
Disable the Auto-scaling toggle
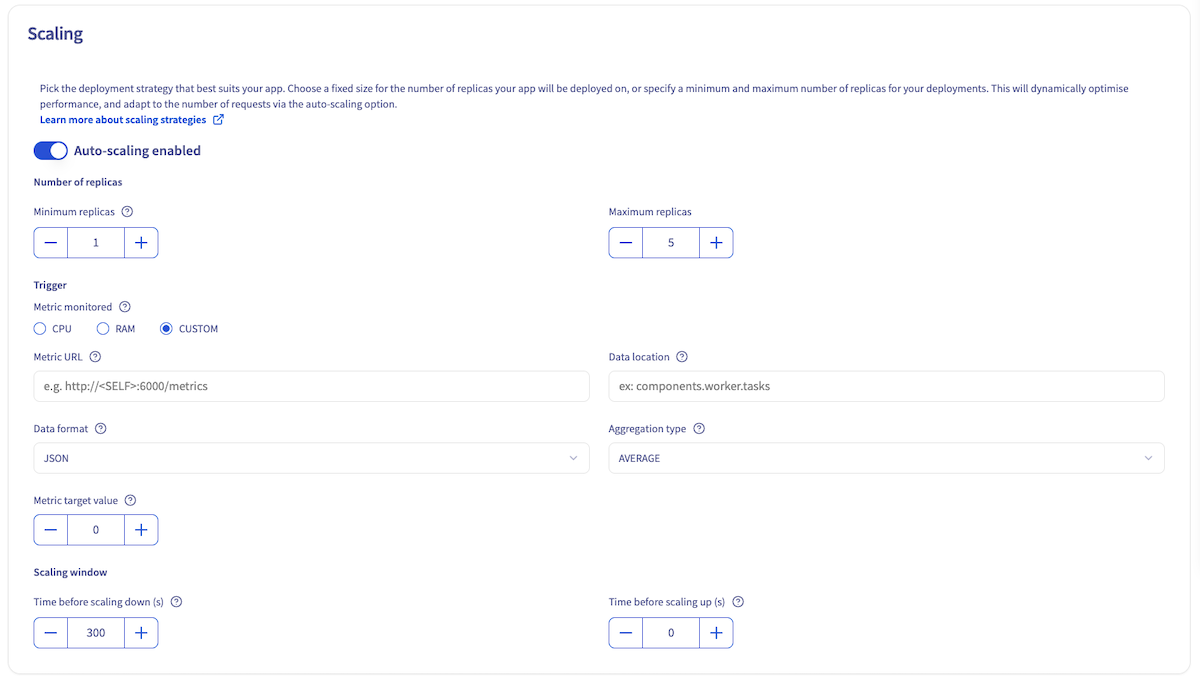coord(50,150)
